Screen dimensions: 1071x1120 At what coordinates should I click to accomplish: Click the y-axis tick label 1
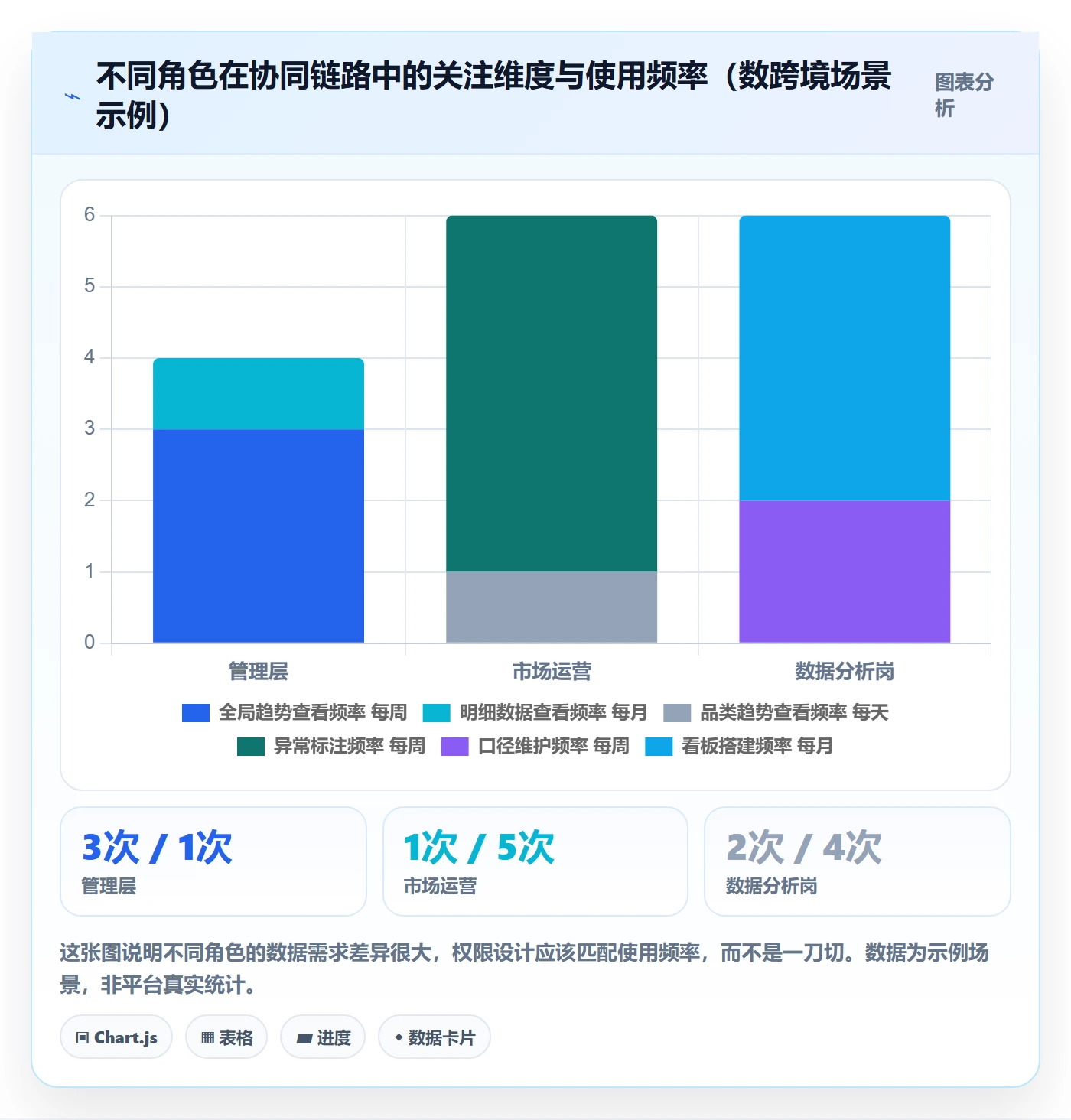(90, 571)
